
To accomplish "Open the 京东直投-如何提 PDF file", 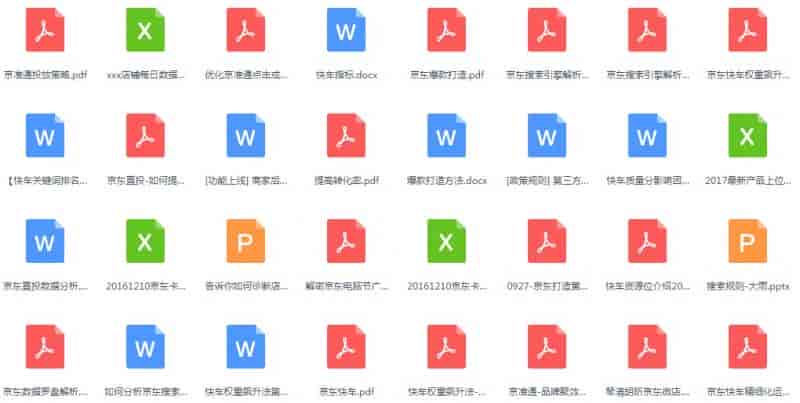I will tap(145, 135).
